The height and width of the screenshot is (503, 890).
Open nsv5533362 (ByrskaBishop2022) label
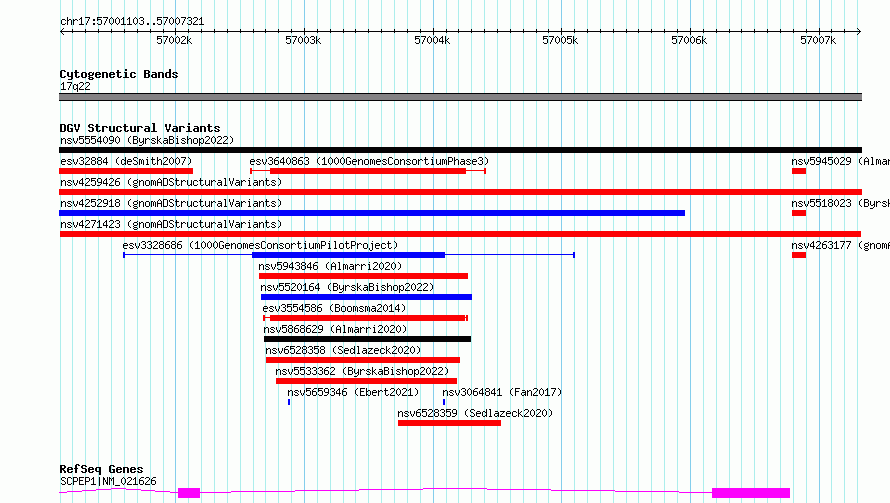(362, 371)
